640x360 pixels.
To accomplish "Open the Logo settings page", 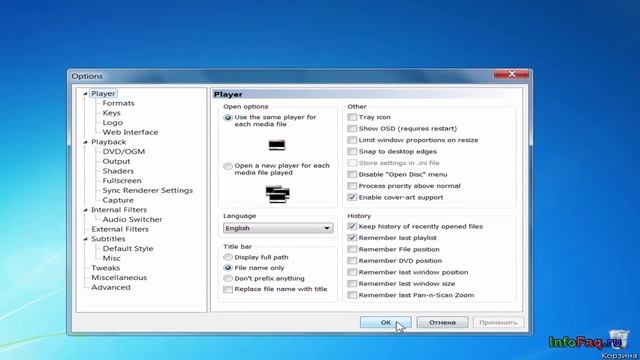I will pyautogui.click(x=113, y=122).
